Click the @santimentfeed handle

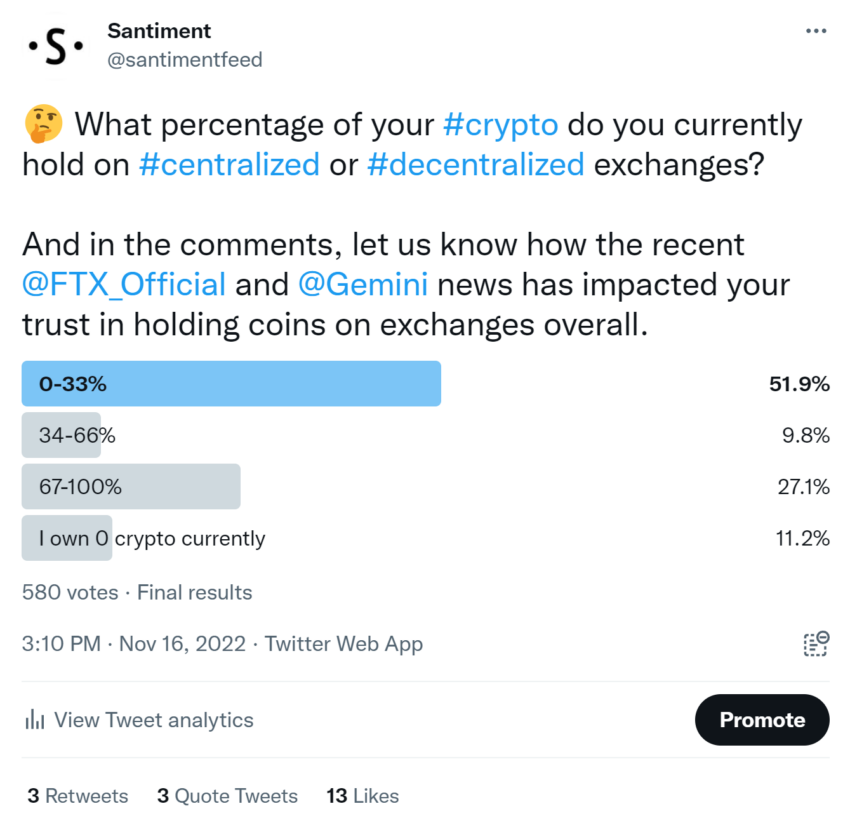pos(185,60)
